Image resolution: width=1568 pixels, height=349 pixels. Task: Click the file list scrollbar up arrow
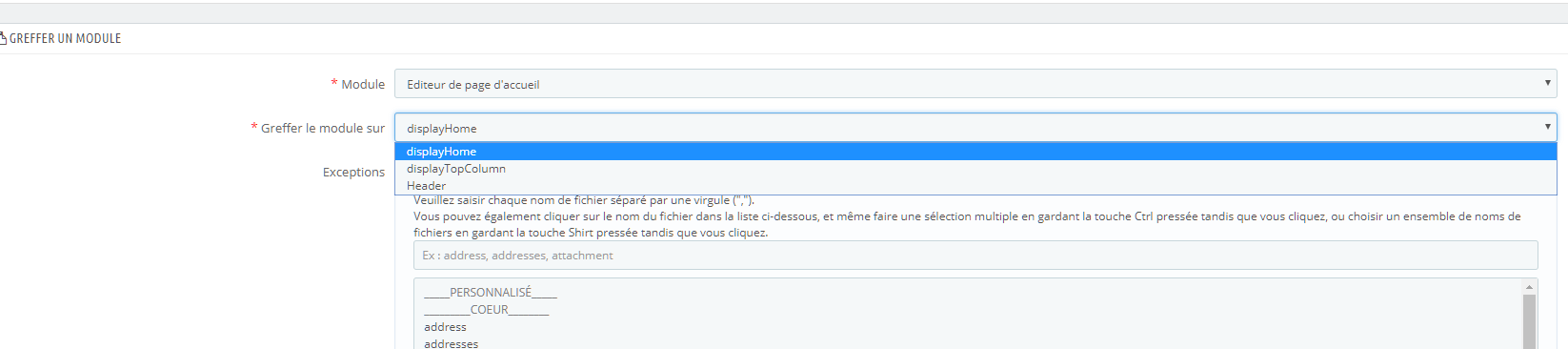point(1530,287)
